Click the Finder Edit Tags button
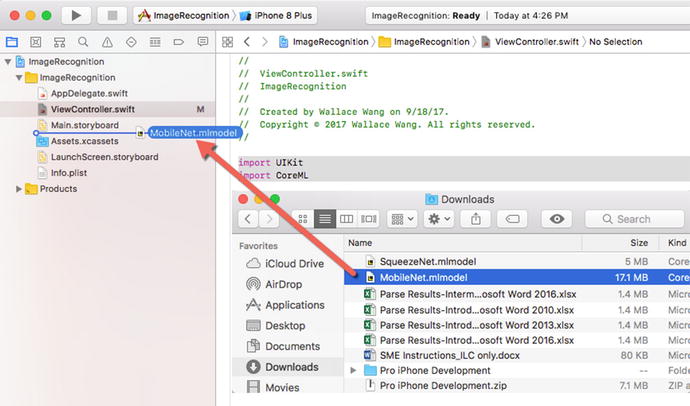Screen dimensions: 690x406 pos(512,219)
